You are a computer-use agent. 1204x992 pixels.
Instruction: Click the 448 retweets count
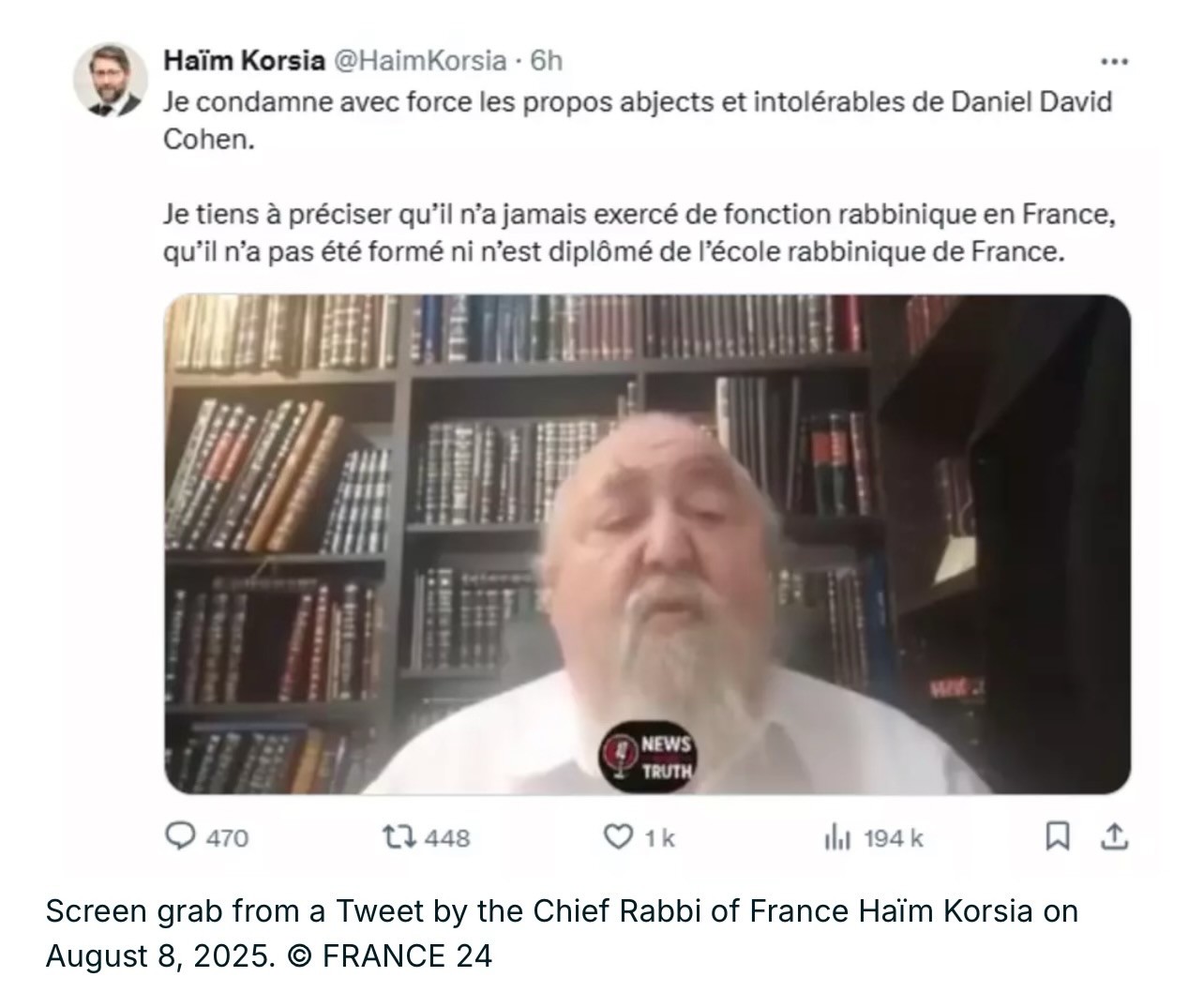click(x=447, y=837)
